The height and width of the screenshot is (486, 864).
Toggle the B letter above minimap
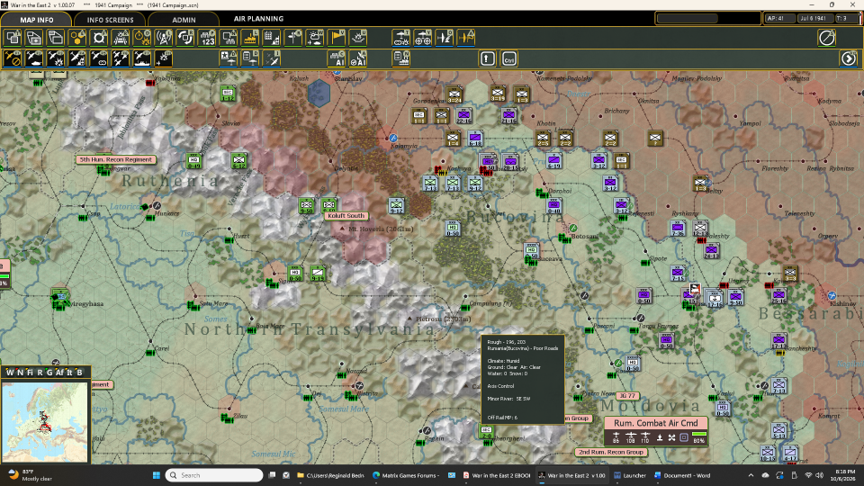coord(79,372)
